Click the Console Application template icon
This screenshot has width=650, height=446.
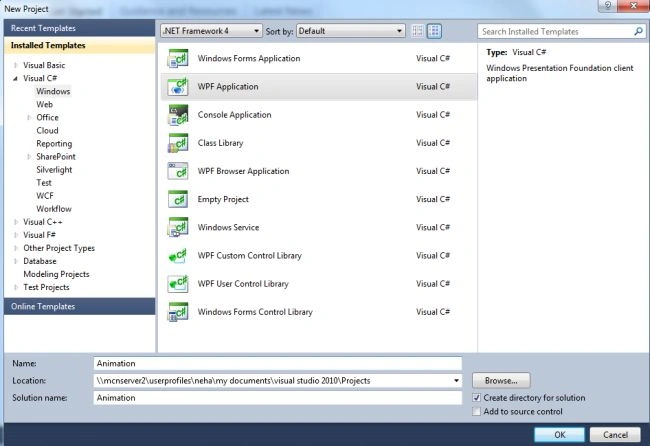(x=178, y=115)
